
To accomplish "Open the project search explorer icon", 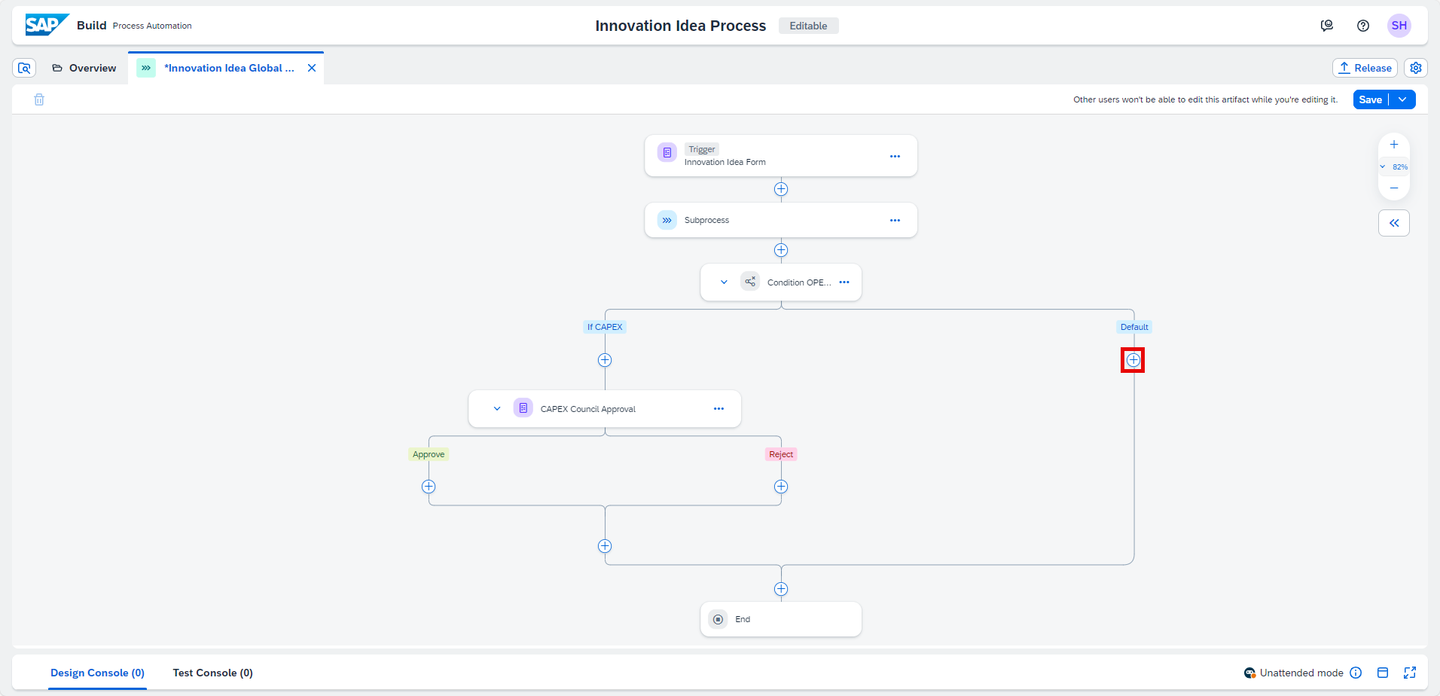I will point(25,68).
